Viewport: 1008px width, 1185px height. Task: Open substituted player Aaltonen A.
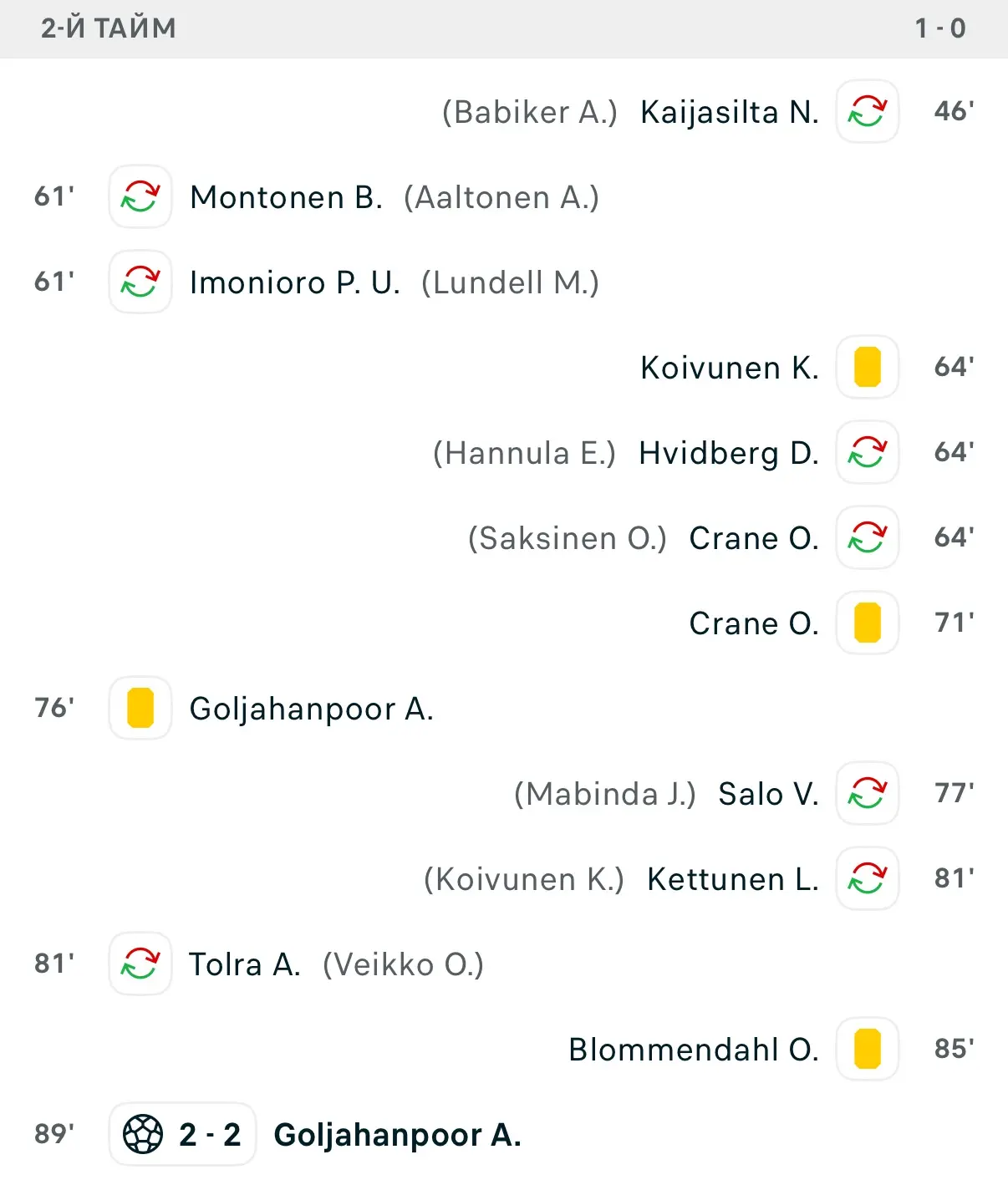click(501, 198)
